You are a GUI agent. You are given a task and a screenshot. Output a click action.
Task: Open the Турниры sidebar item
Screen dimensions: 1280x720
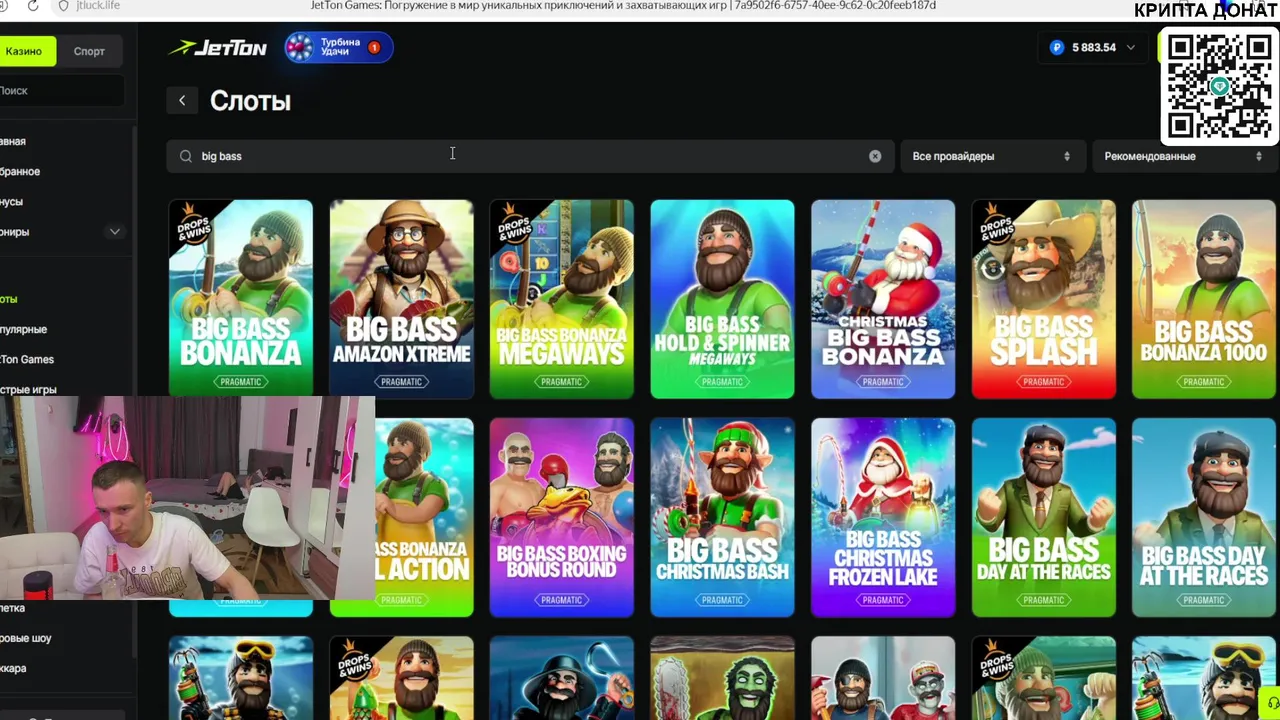(x=15, y=231)
